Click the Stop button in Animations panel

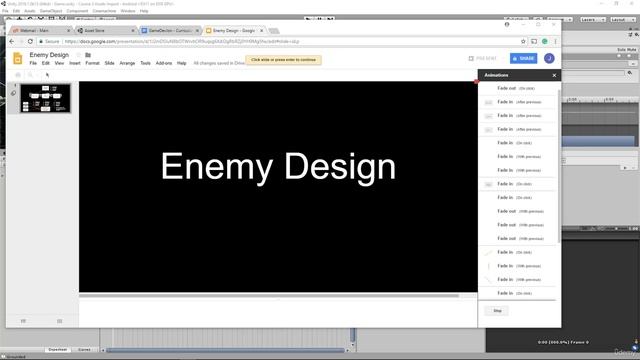tap(497, 311)
